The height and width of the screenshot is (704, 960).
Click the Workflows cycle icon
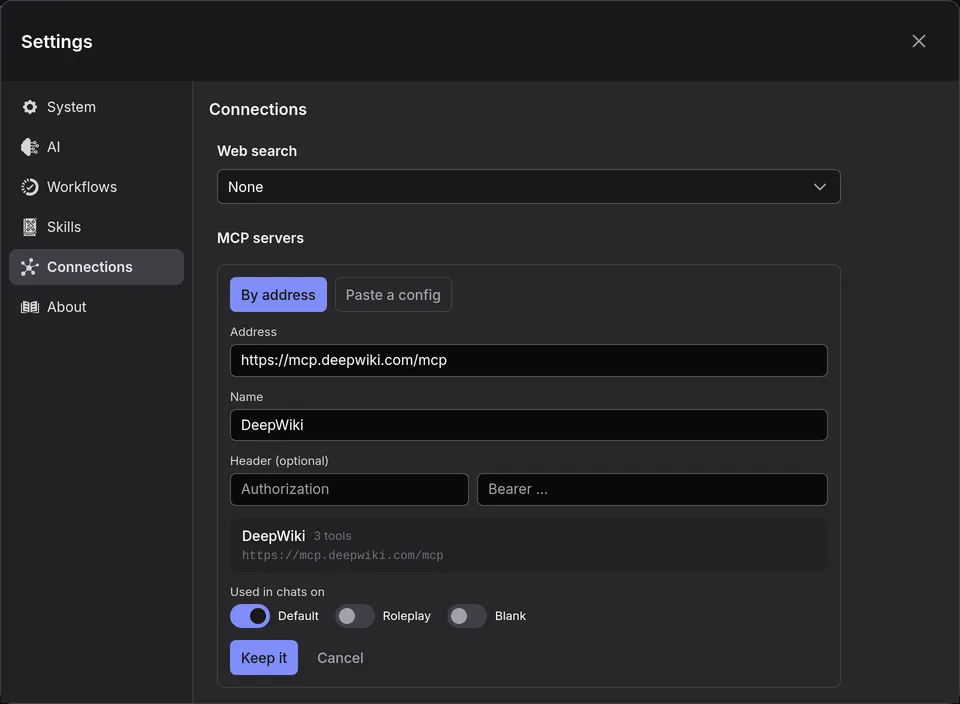[x=29, y=187]
